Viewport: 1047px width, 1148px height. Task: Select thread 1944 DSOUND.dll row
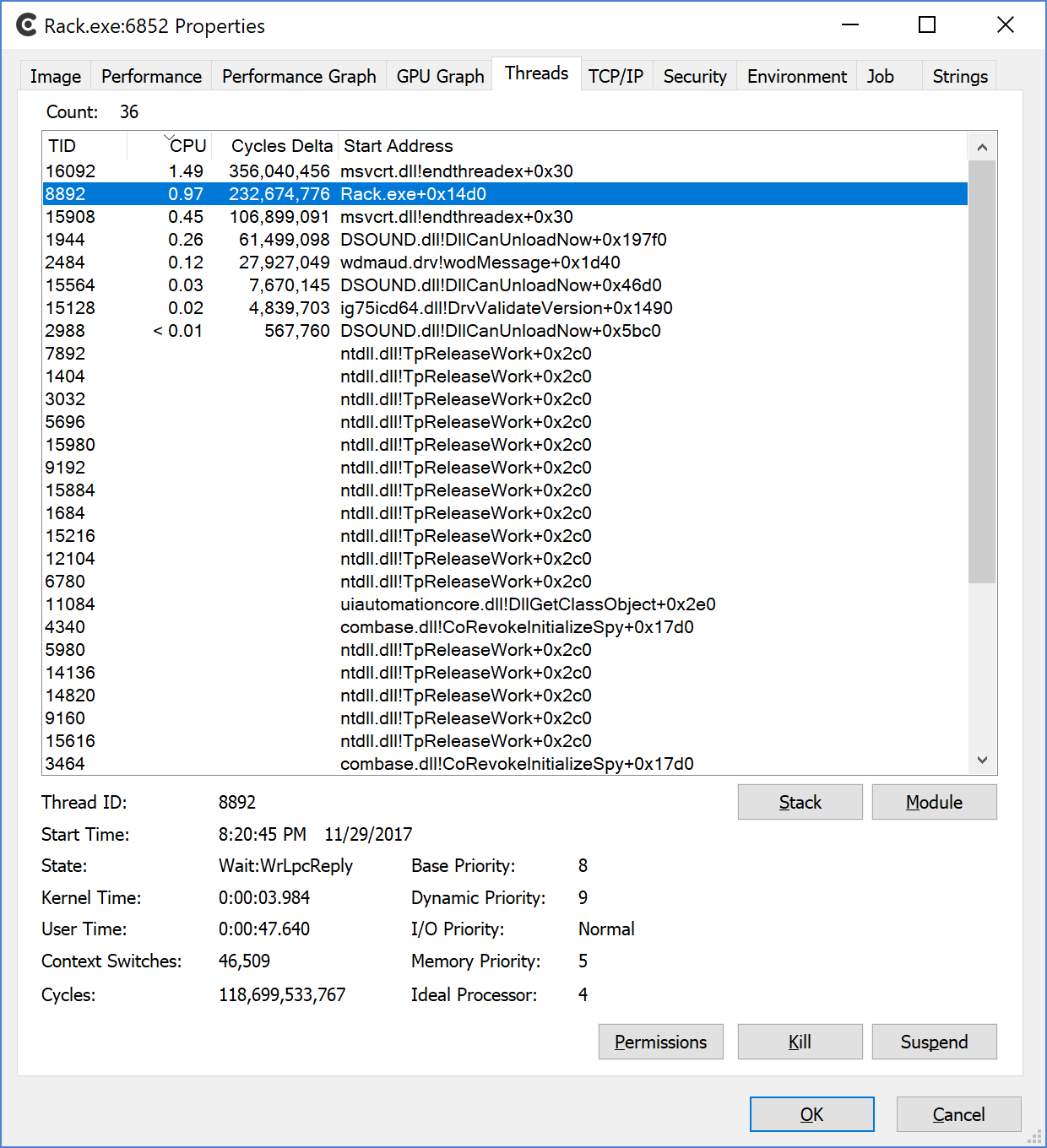(x=505, y=240)
